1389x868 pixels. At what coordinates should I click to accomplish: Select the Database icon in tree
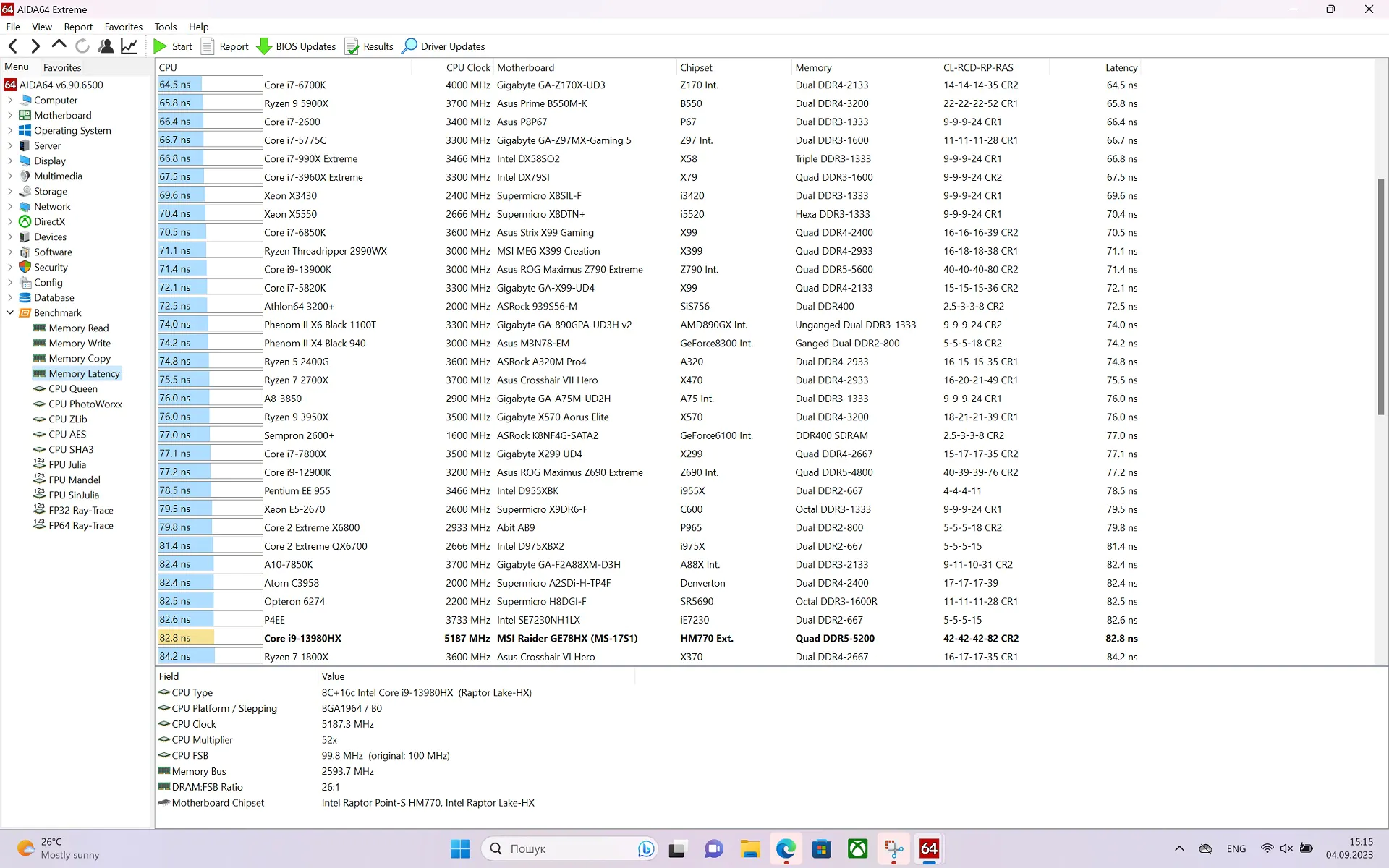25,298
